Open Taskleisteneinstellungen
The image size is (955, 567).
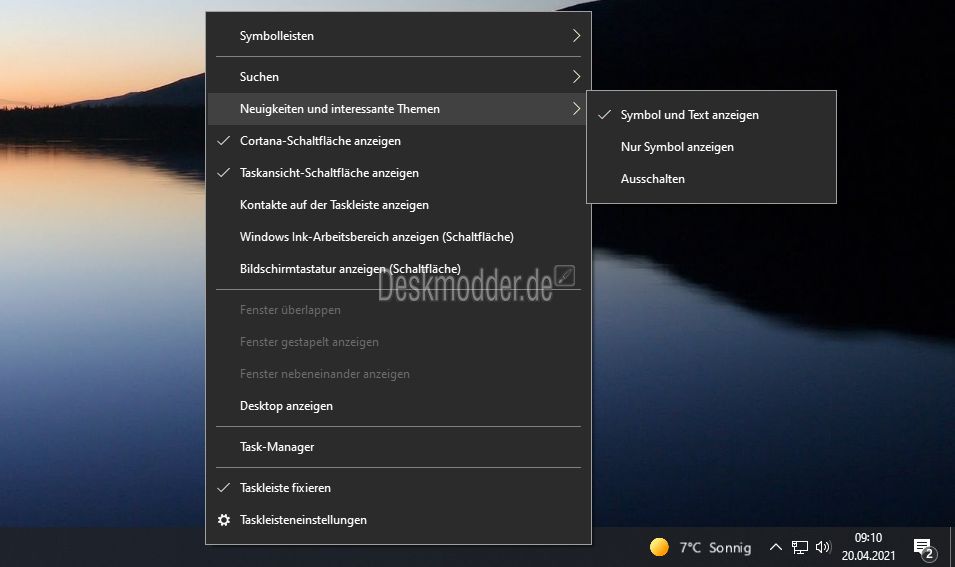(x=398, y=520)
